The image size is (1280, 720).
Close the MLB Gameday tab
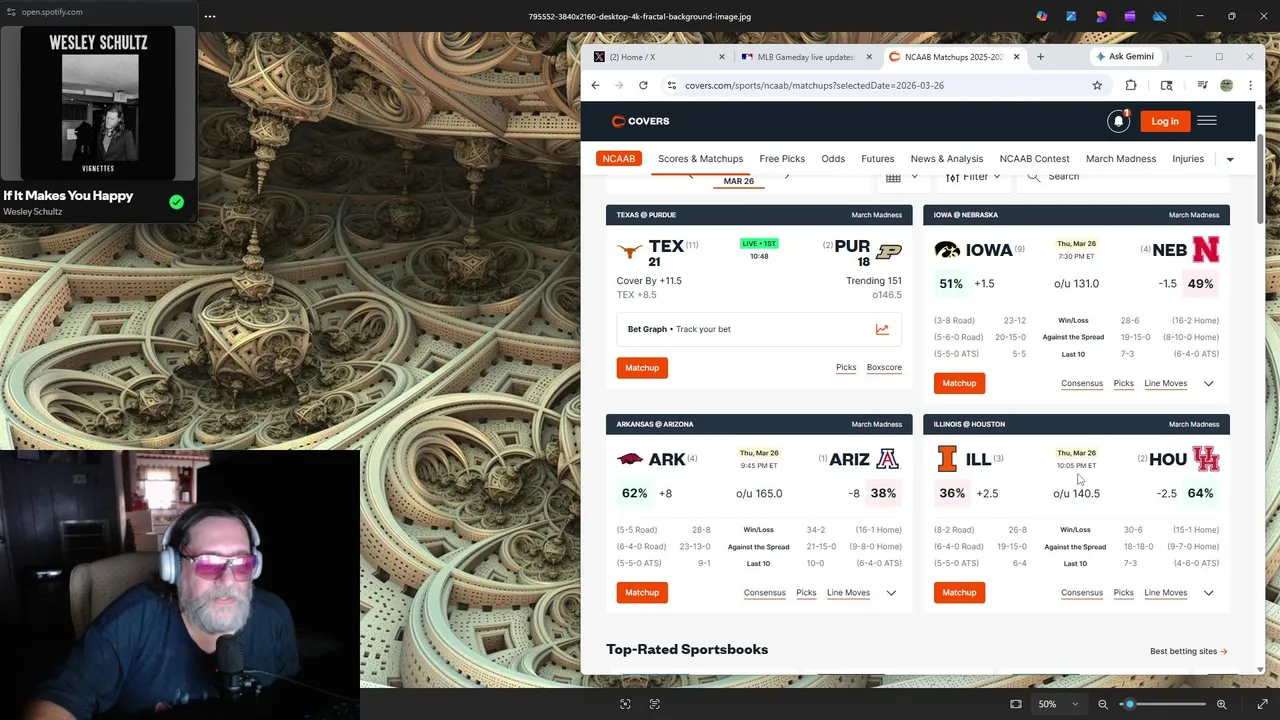[x=869, y=57]
